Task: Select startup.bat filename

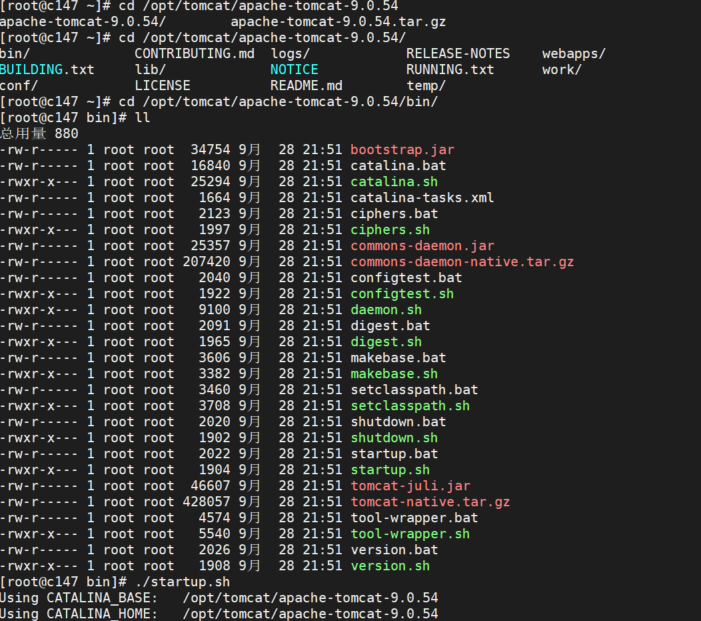Action: (x=394, y=454)
